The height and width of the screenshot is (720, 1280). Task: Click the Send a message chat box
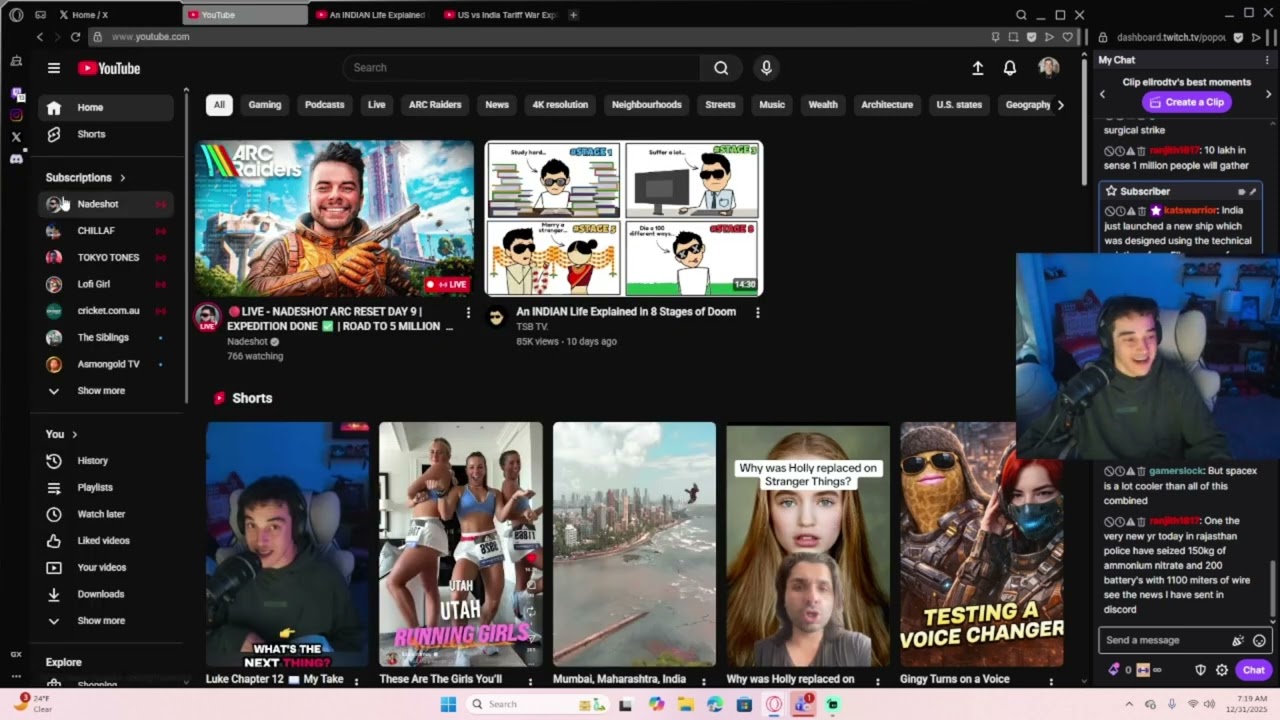pos(1184,640)
